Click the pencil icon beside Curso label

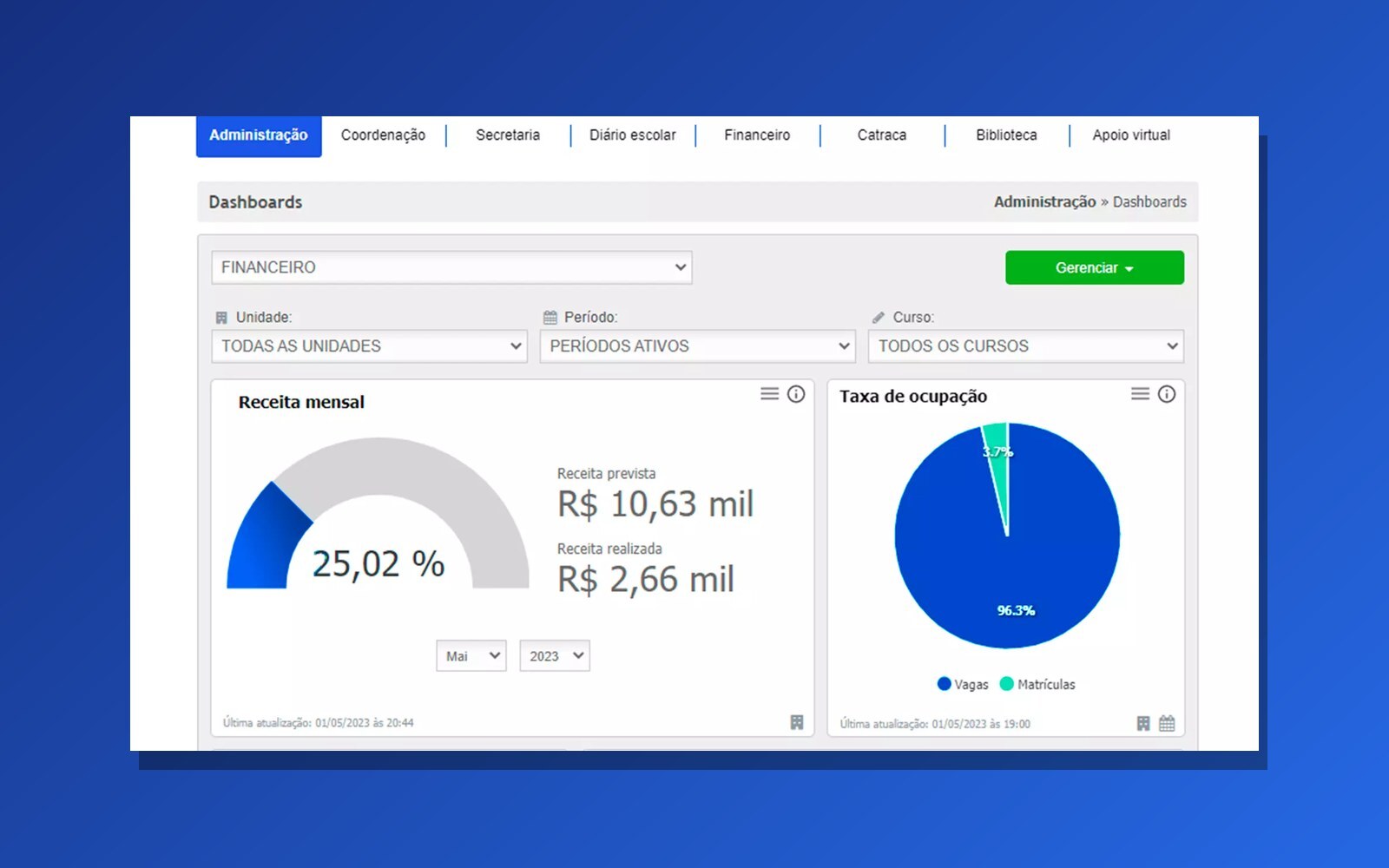[879, 318]
